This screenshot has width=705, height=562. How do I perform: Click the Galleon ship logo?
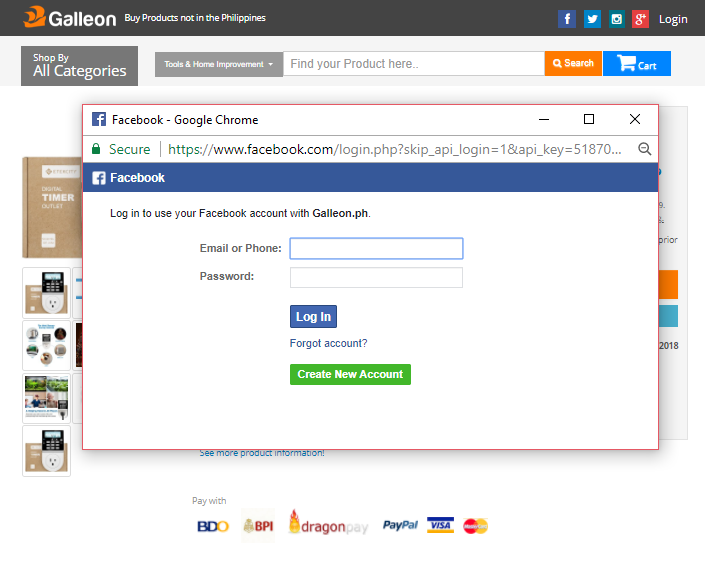click(34, 17)
